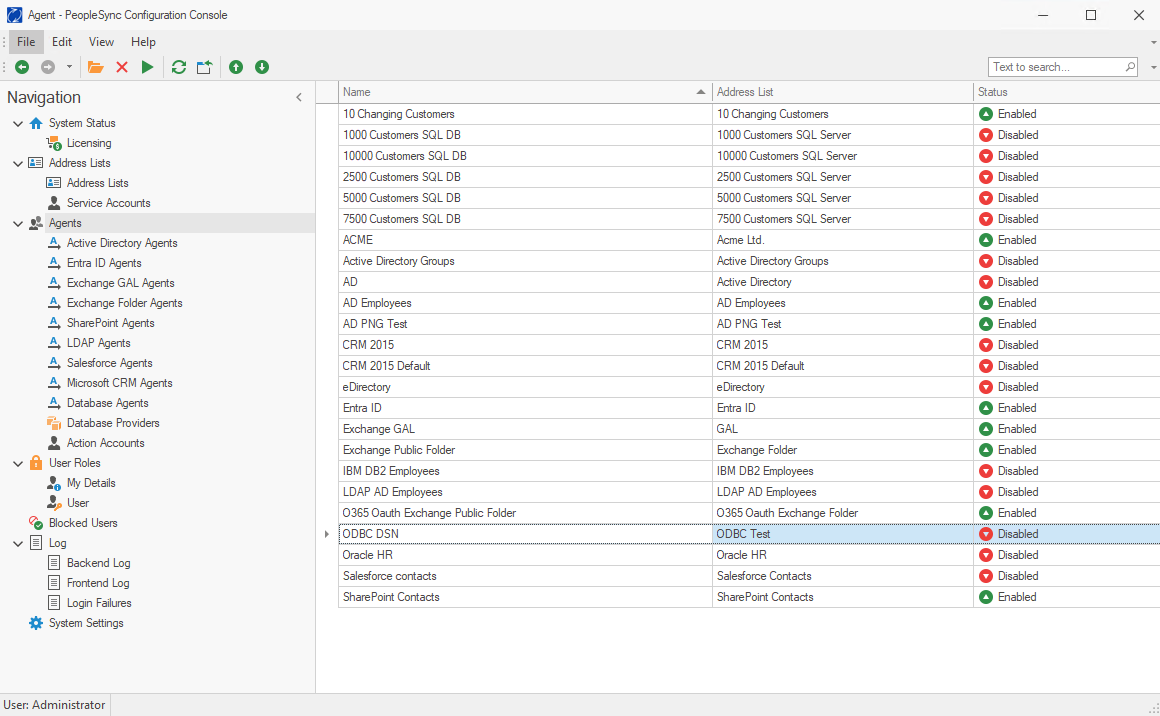Viewport: 1160px width, 716px height.
Task: Open Exchange GAL Agents
Action: point(121,283)
